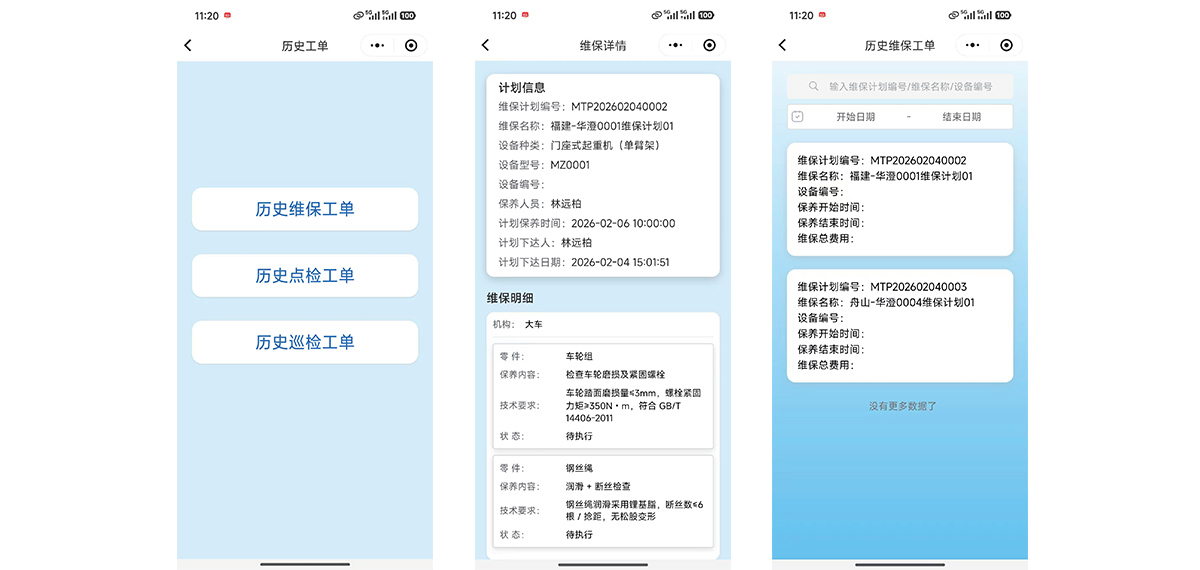
Task: Open three-dot menu on 维保详情 screen
Action: tap(675, 45)
